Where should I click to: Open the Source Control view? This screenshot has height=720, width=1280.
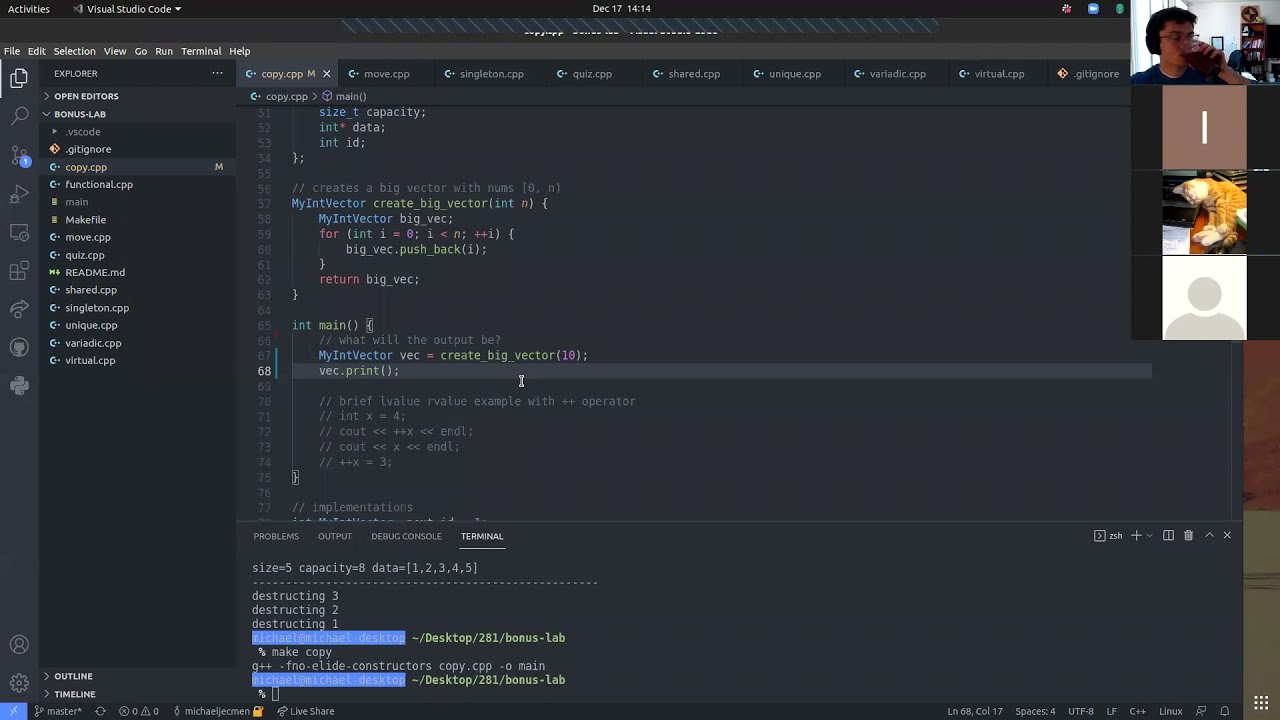click(19, 156)
